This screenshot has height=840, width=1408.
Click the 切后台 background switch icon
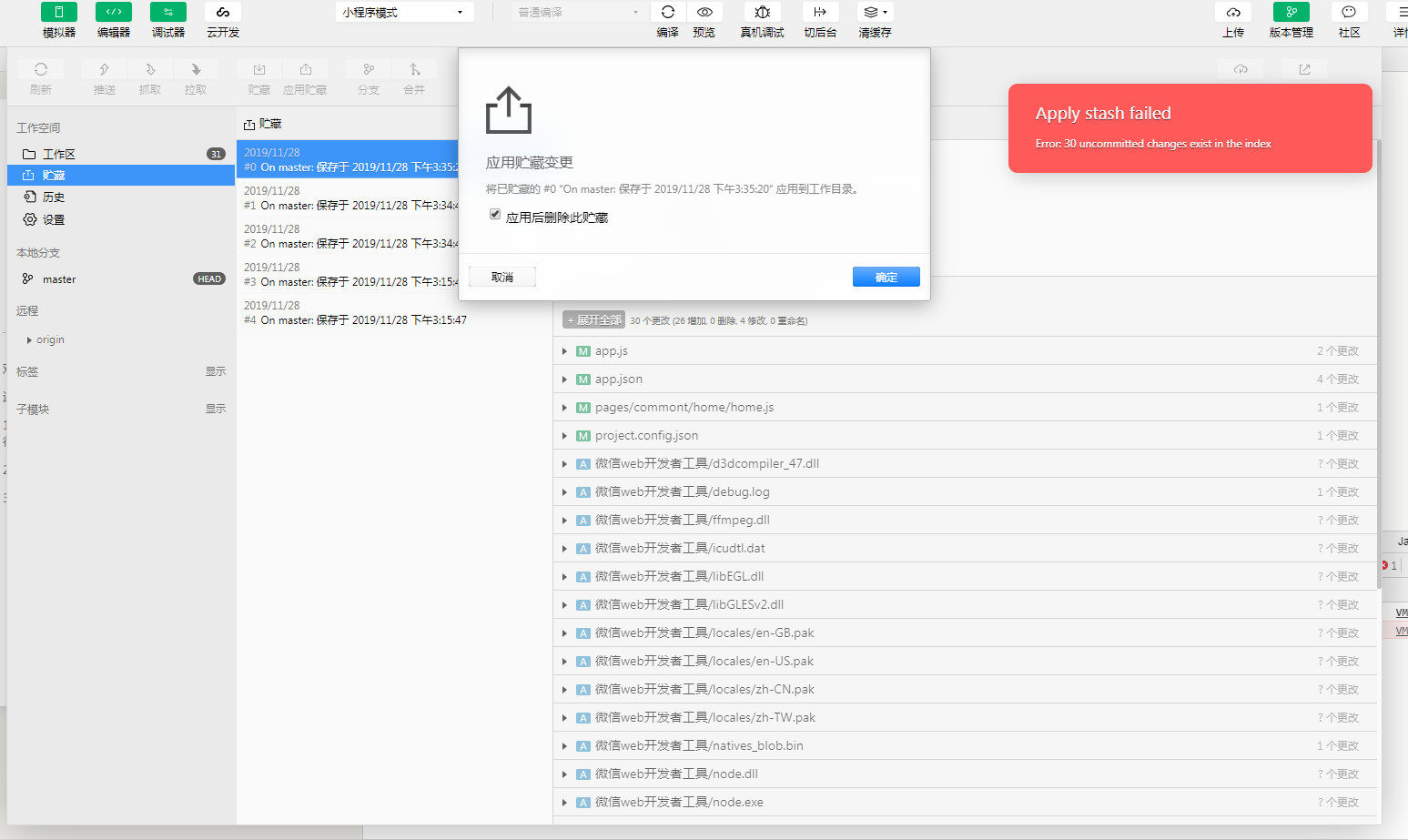click(820, 12)
